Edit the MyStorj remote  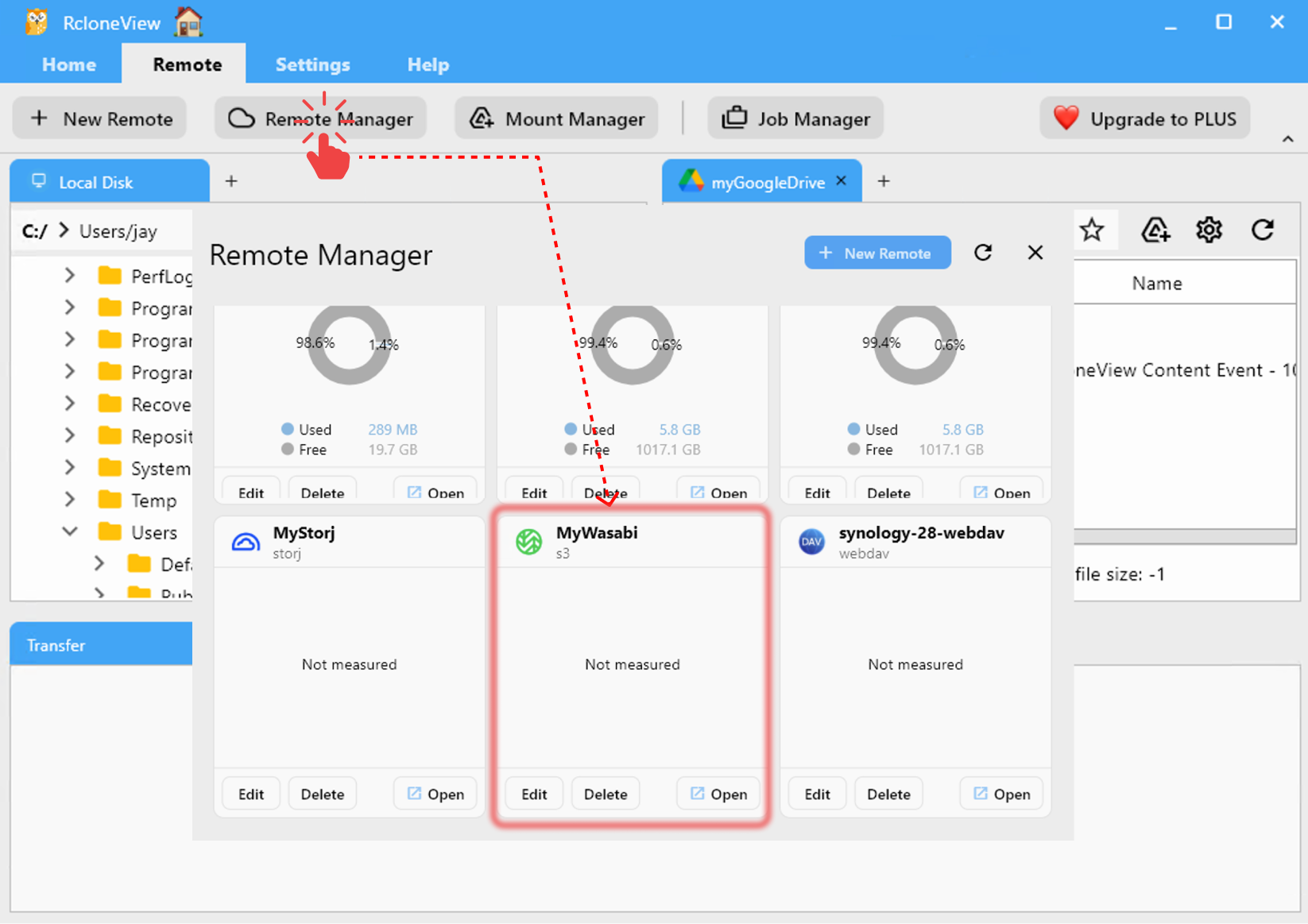(x=250, y=793)
